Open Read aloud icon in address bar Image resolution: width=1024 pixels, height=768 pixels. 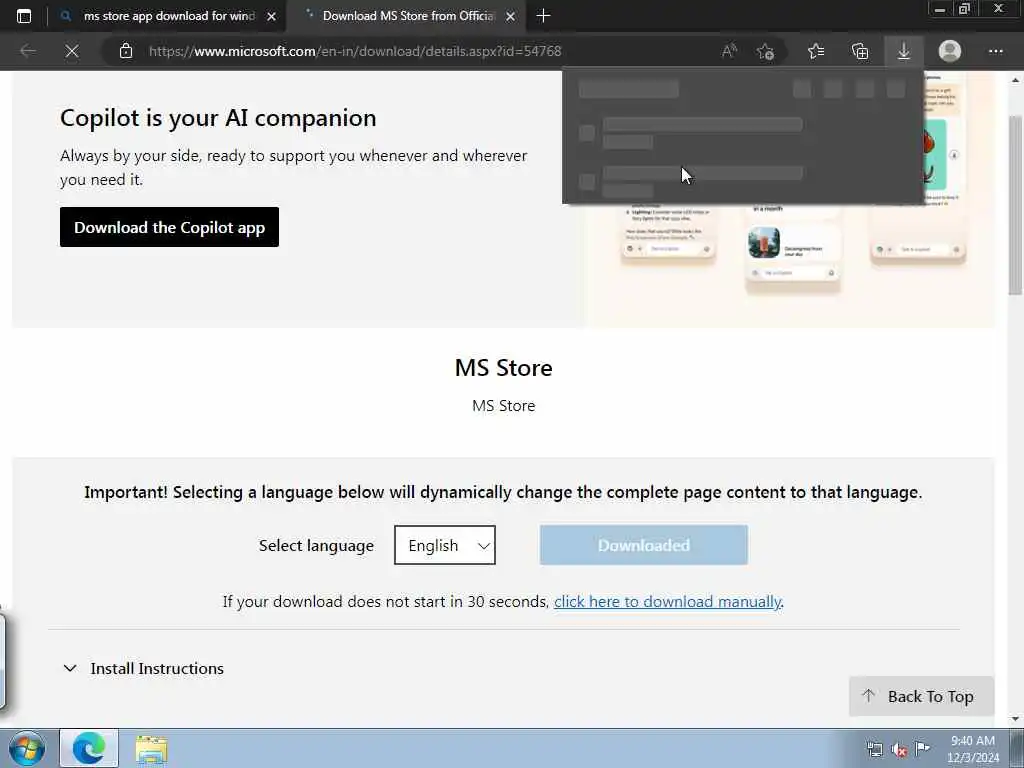pyautogui.click(x=729, y=51)
